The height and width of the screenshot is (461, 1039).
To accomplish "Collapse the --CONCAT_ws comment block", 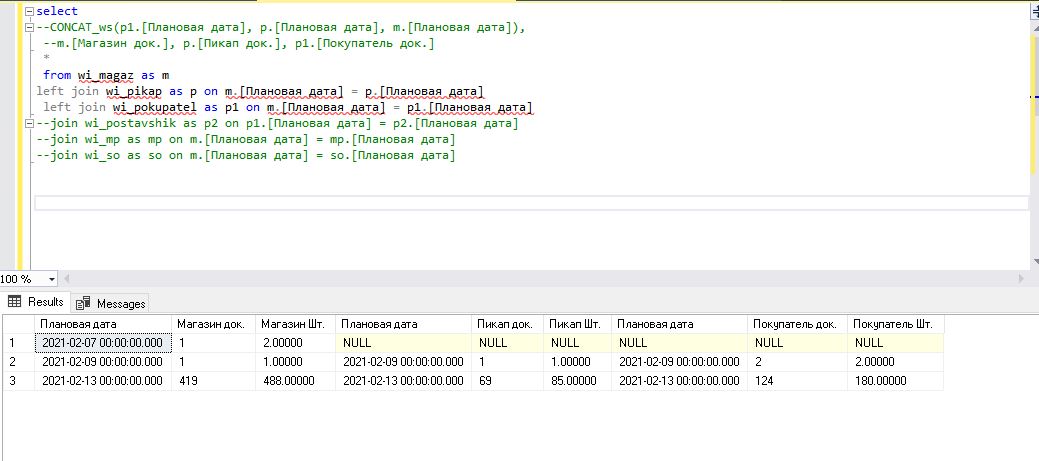I will tap(28, 27).
